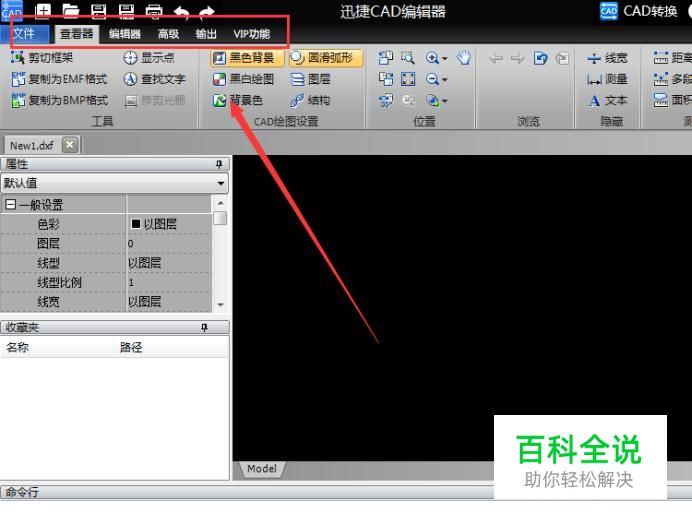The height and width of the screenshot is (524, 692).
Task: Switch to the 查看器 tab
Action: click(x=76, y=34)
